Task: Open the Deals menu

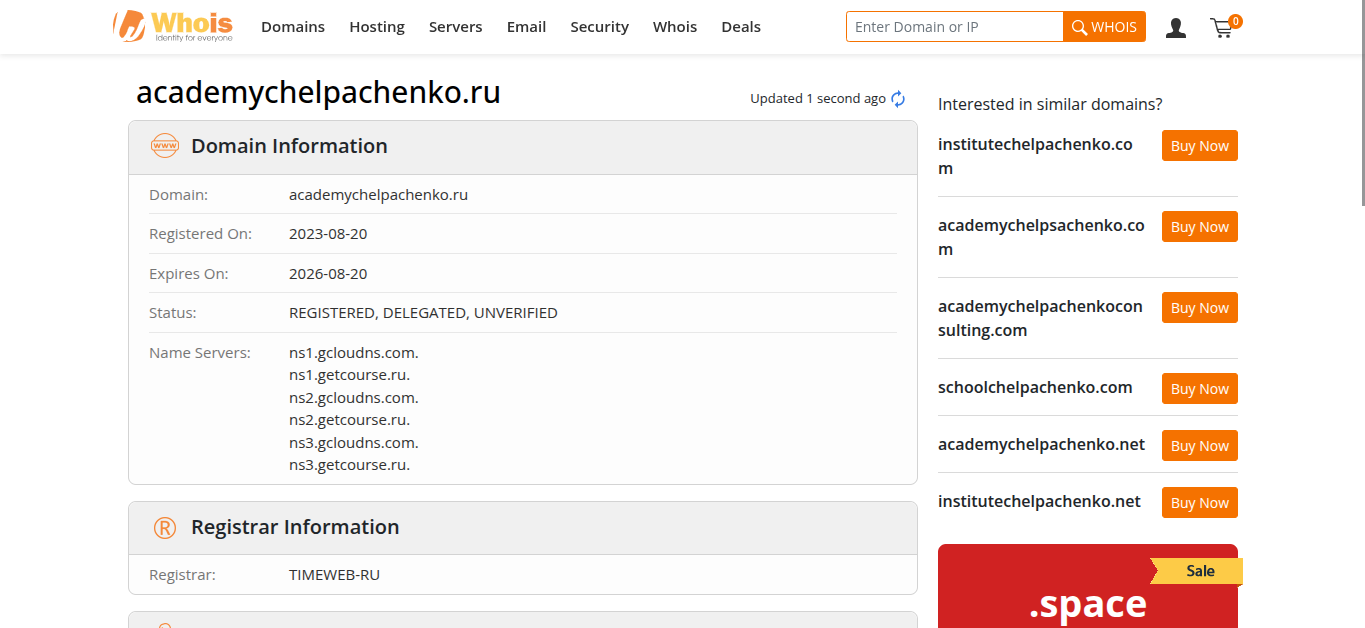Action: tap(741, 27)
